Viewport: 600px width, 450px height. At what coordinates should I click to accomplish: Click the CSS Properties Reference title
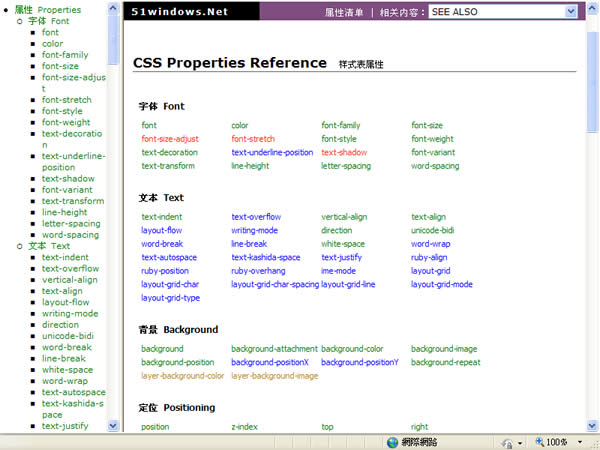point(230,63)
